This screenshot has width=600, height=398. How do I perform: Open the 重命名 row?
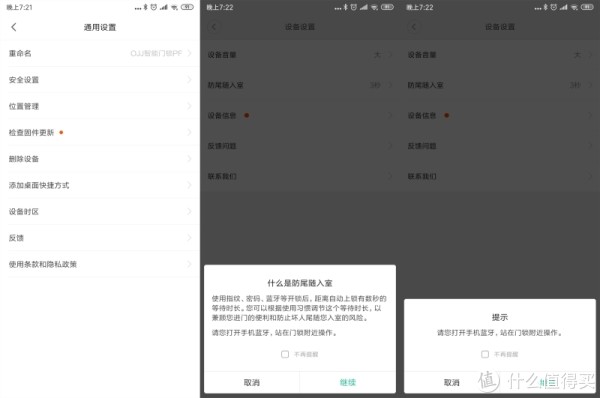pos(100,53)
